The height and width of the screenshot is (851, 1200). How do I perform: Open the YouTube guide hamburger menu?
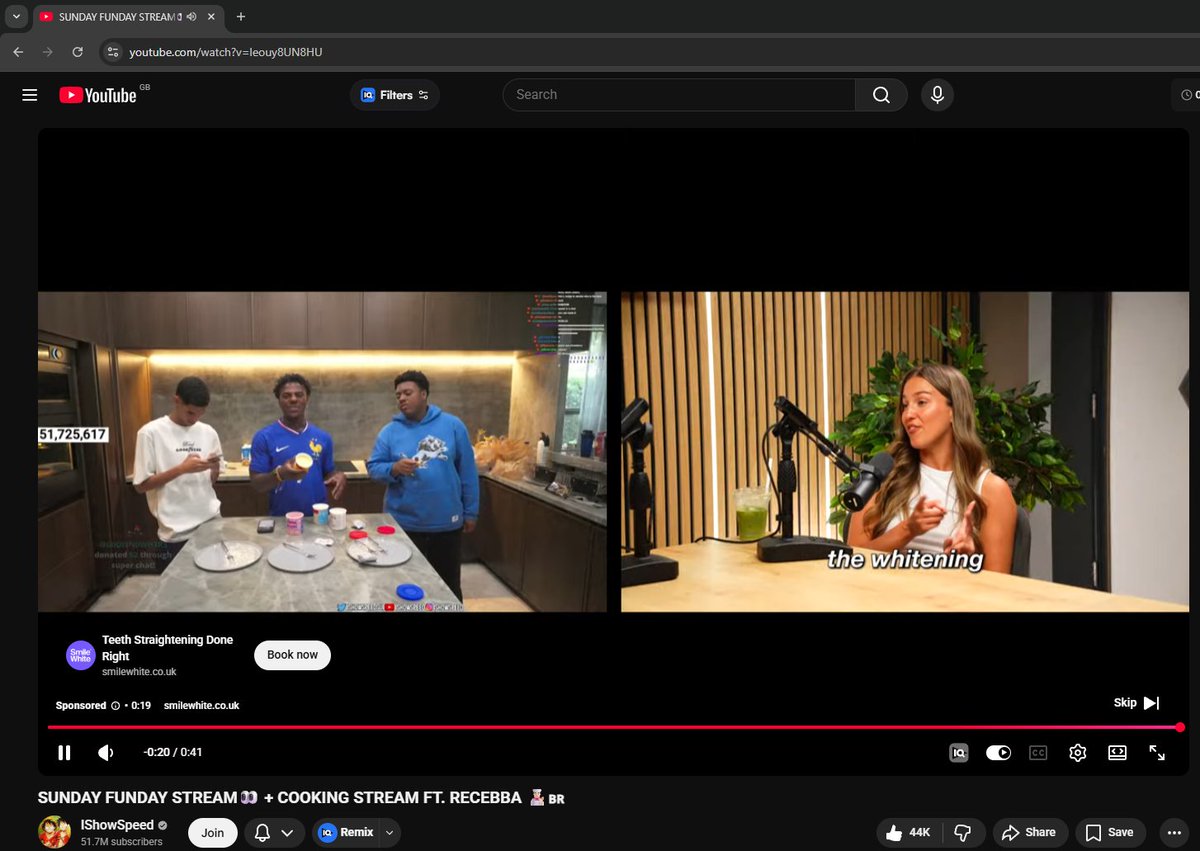click(30, 95)
